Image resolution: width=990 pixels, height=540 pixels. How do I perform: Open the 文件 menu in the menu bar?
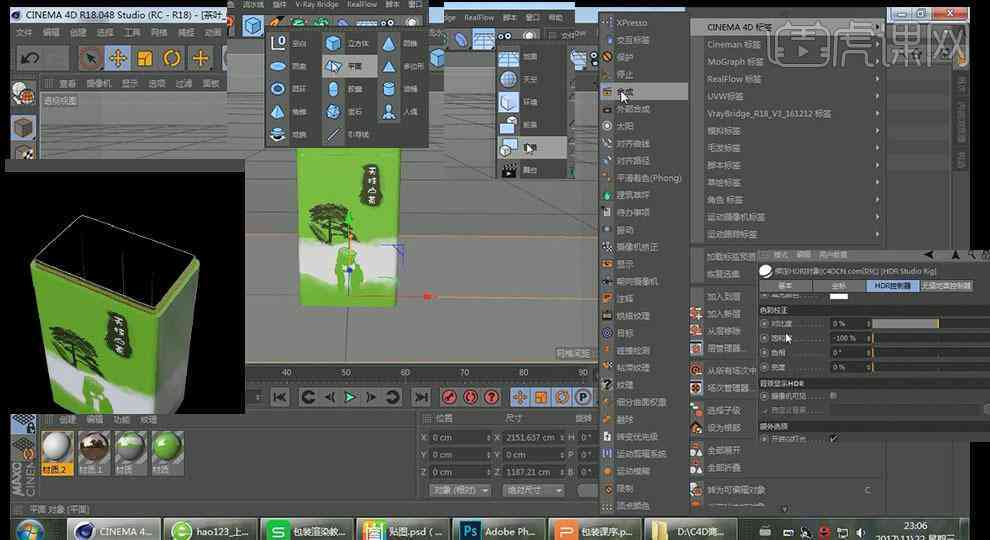click(x=24, y=32)
